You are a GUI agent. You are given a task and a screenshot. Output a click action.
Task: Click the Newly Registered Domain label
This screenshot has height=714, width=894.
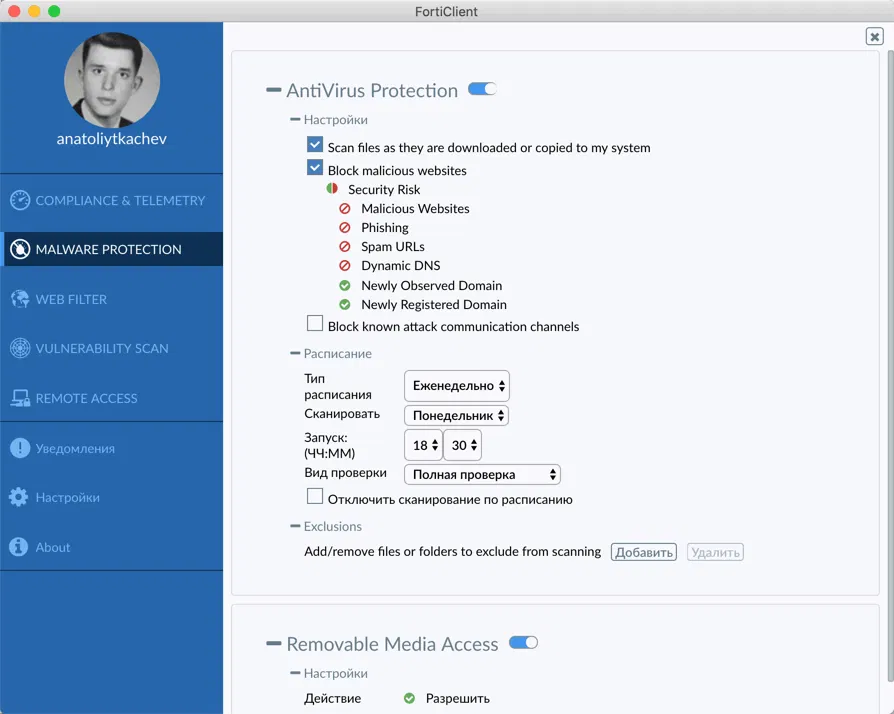[x=434, y=305]
